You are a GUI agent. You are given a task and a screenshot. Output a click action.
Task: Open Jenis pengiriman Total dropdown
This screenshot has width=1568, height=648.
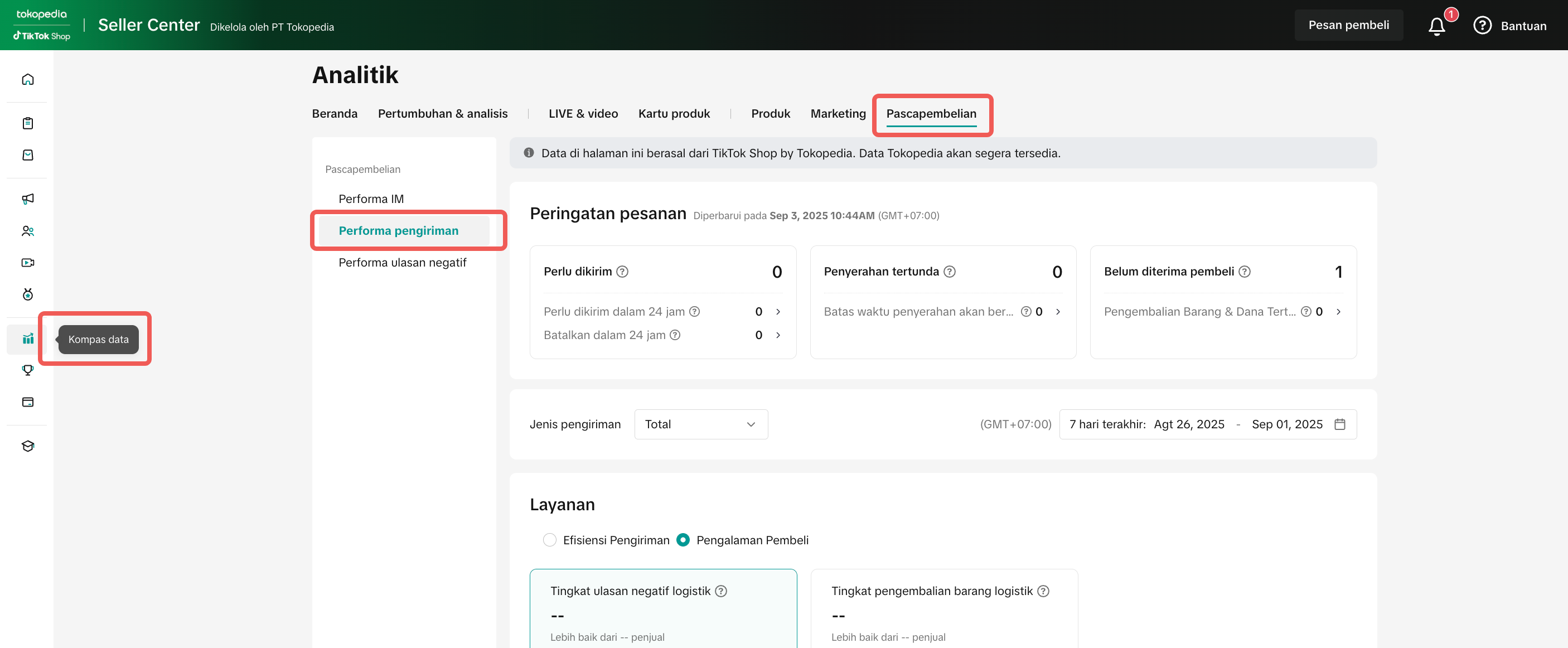coord(700,424)
